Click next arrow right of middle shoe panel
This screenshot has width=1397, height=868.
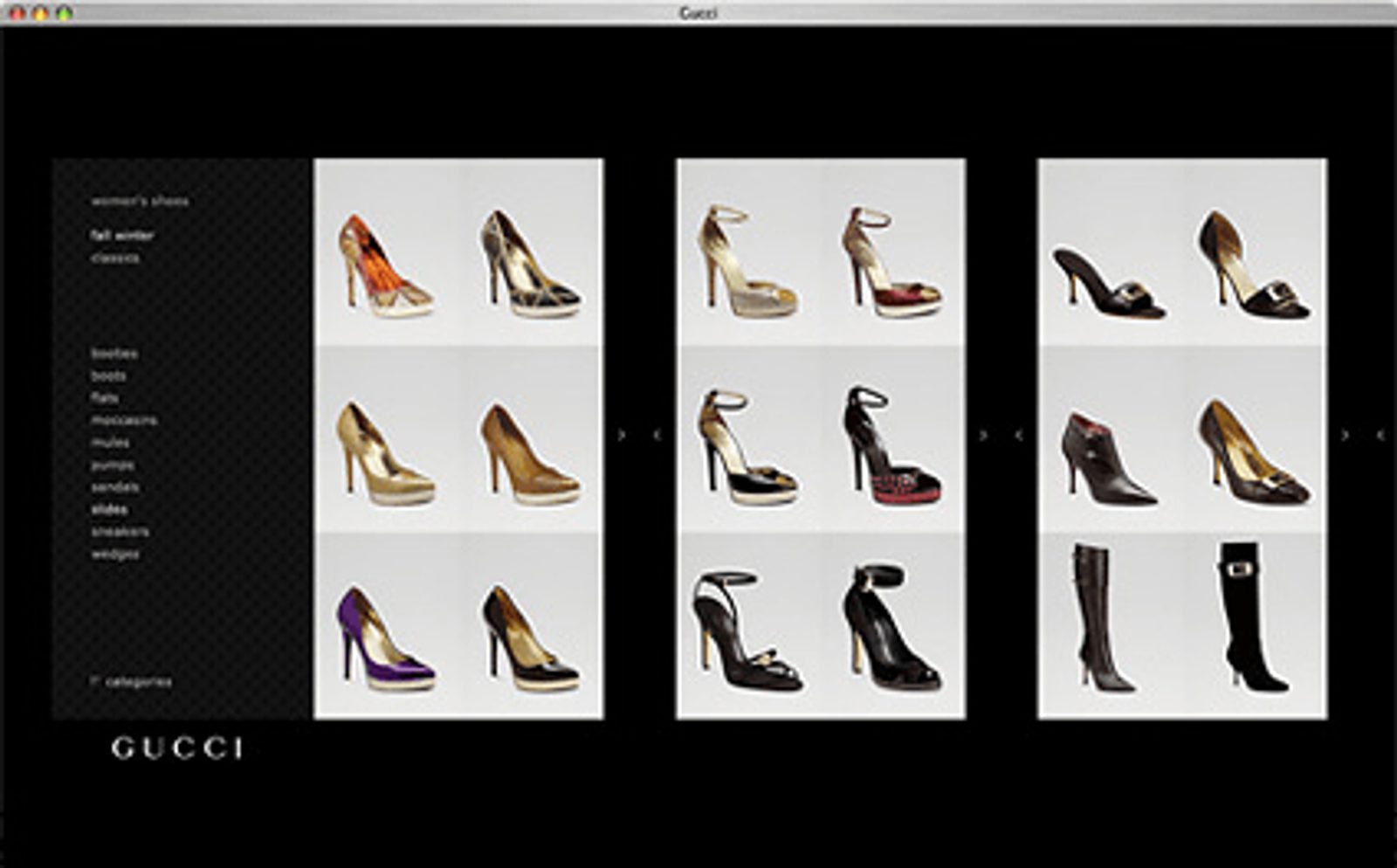pyautogui.click(x=983, y=434)
